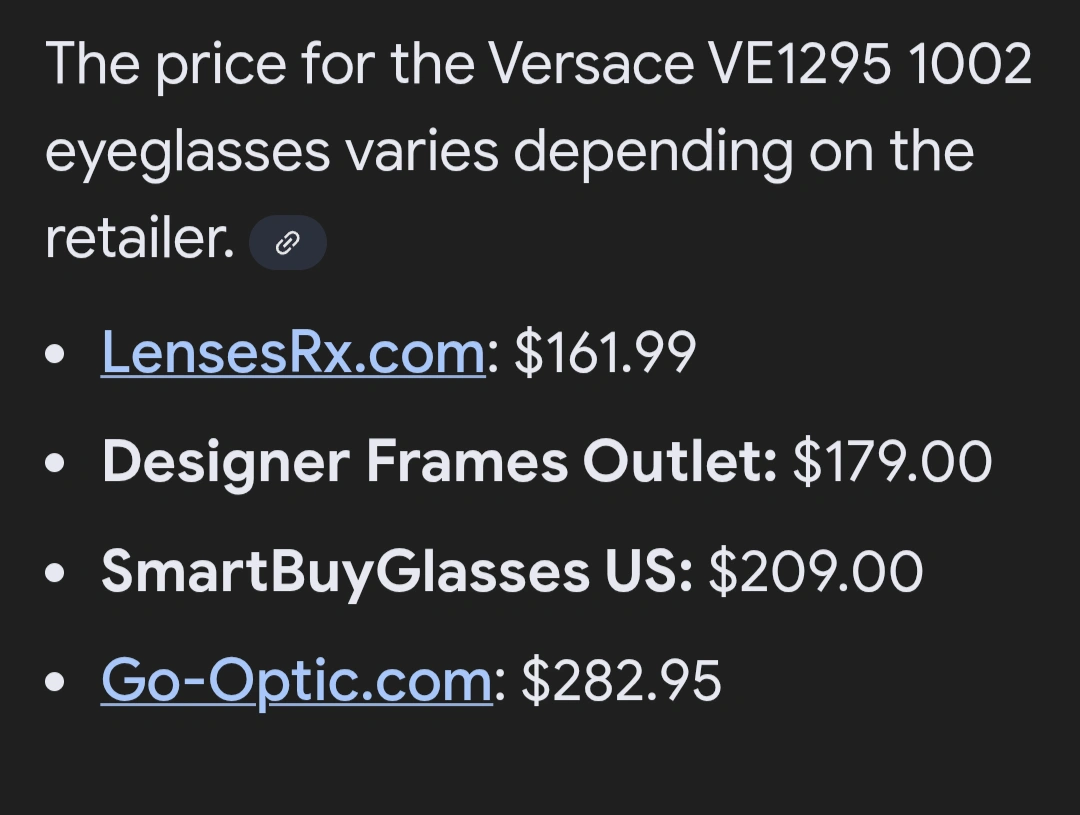Click the word Versace
The image size is (1080, 815).
point(590,65)
